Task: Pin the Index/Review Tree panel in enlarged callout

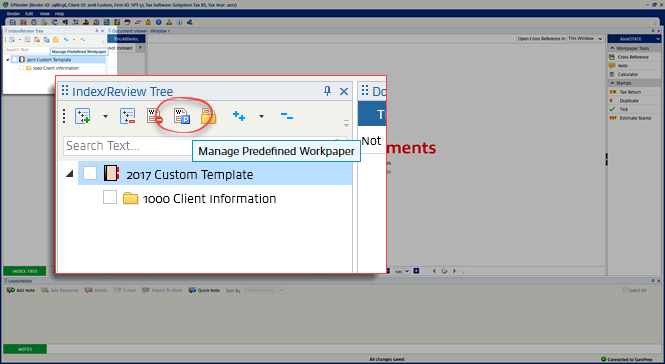Action: point(327,91)
